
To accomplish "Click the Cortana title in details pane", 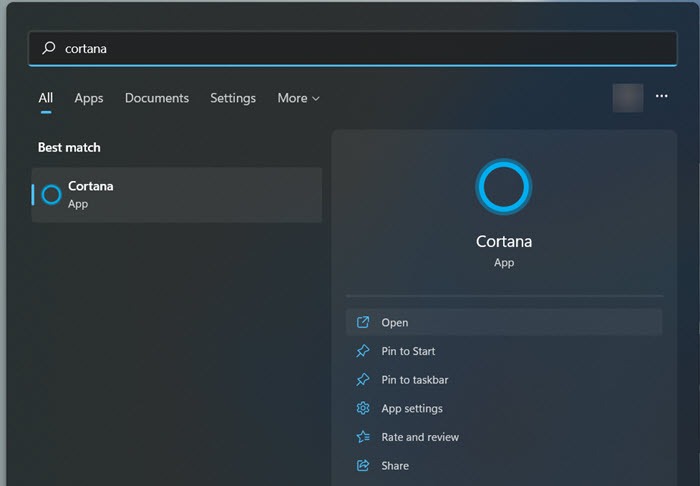I will tap(504, 241).
